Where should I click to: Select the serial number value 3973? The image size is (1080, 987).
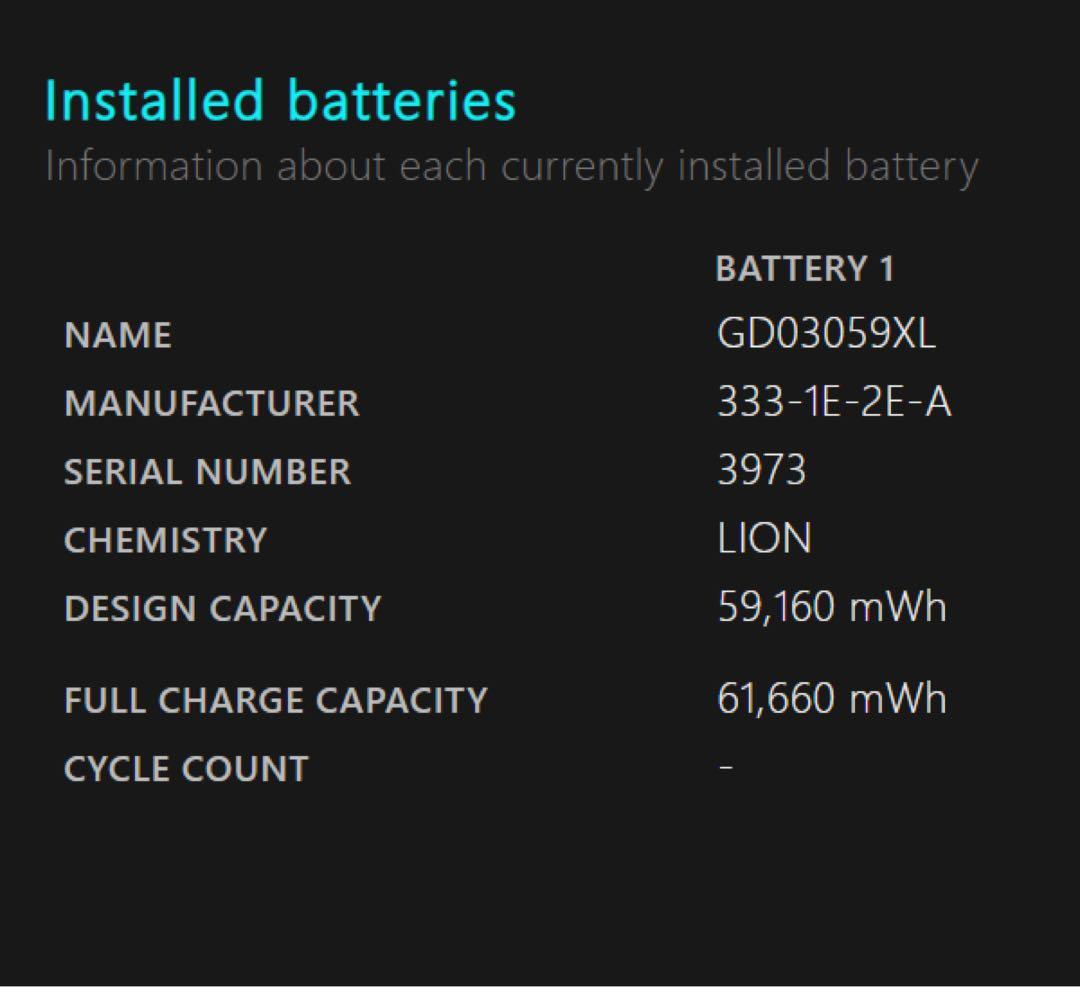coord(761,470)
